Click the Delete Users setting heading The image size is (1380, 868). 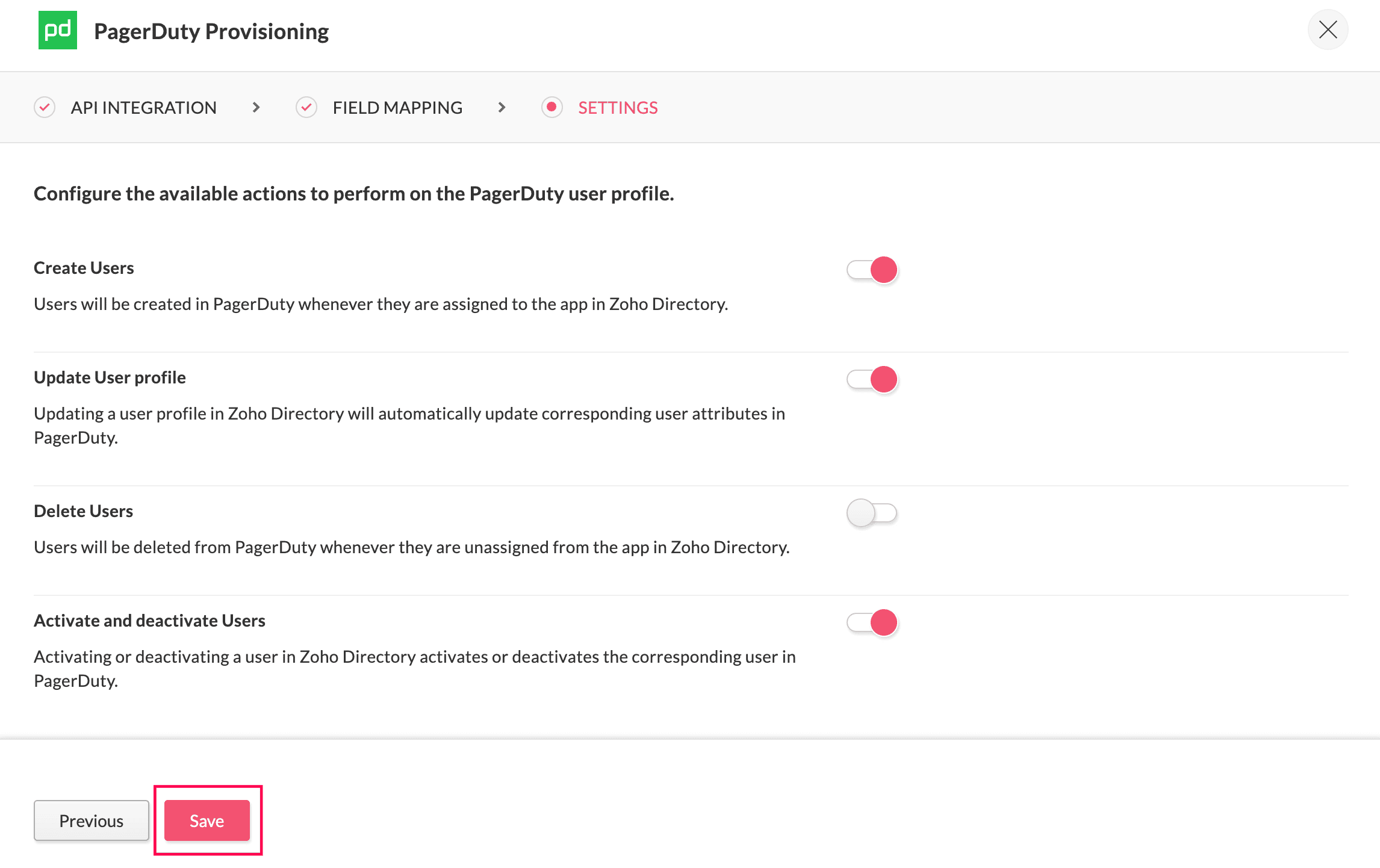tap(83, 511)
